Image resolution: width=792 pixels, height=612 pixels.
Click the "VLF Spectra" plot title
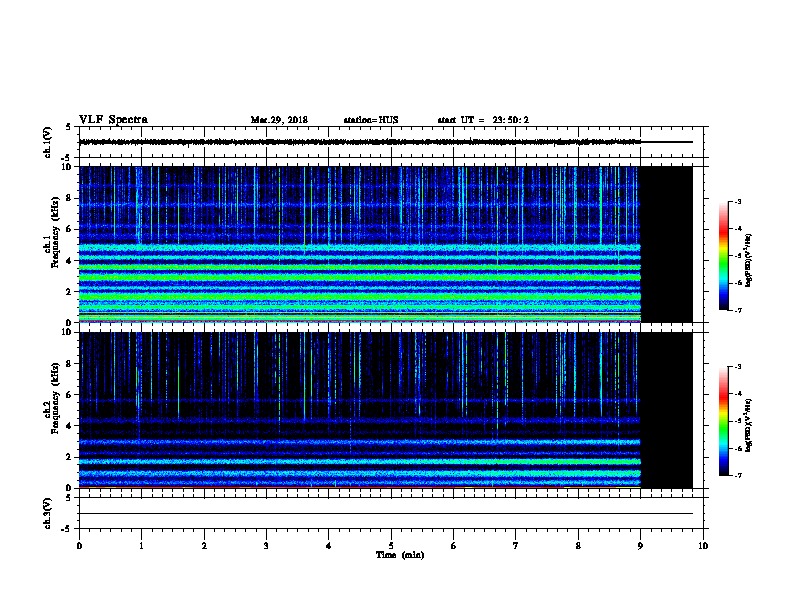113,120
